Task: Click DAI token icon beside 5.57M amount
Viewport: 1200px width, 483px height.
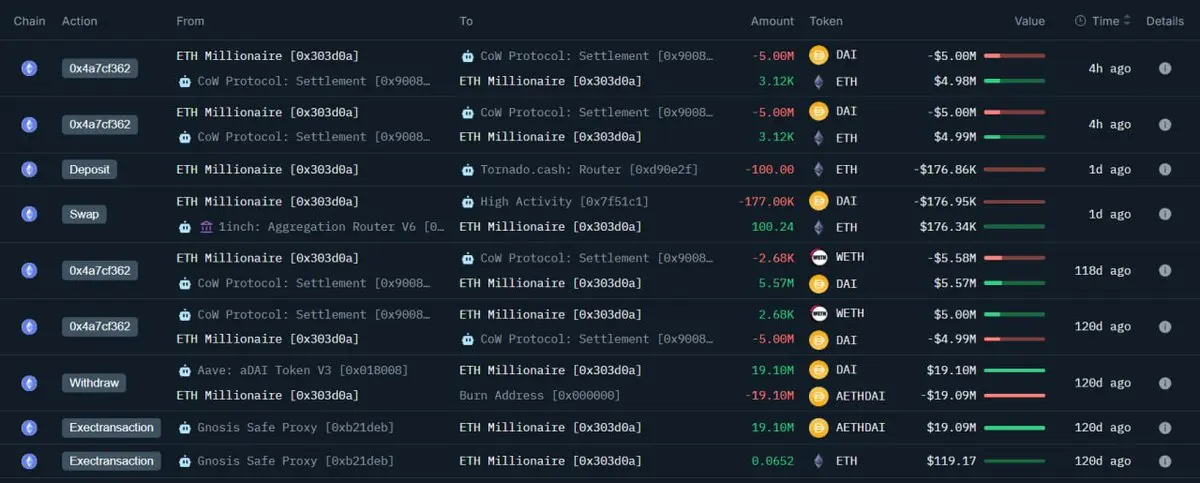Action: coord(818,283)
